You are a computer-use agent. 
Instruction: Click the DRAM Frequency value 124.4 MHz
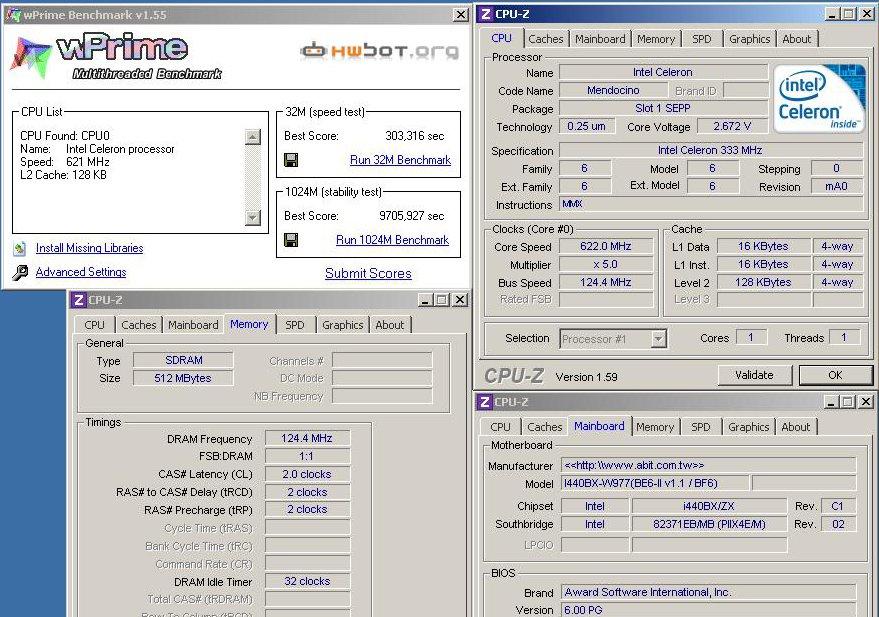[x=307, y=438]
